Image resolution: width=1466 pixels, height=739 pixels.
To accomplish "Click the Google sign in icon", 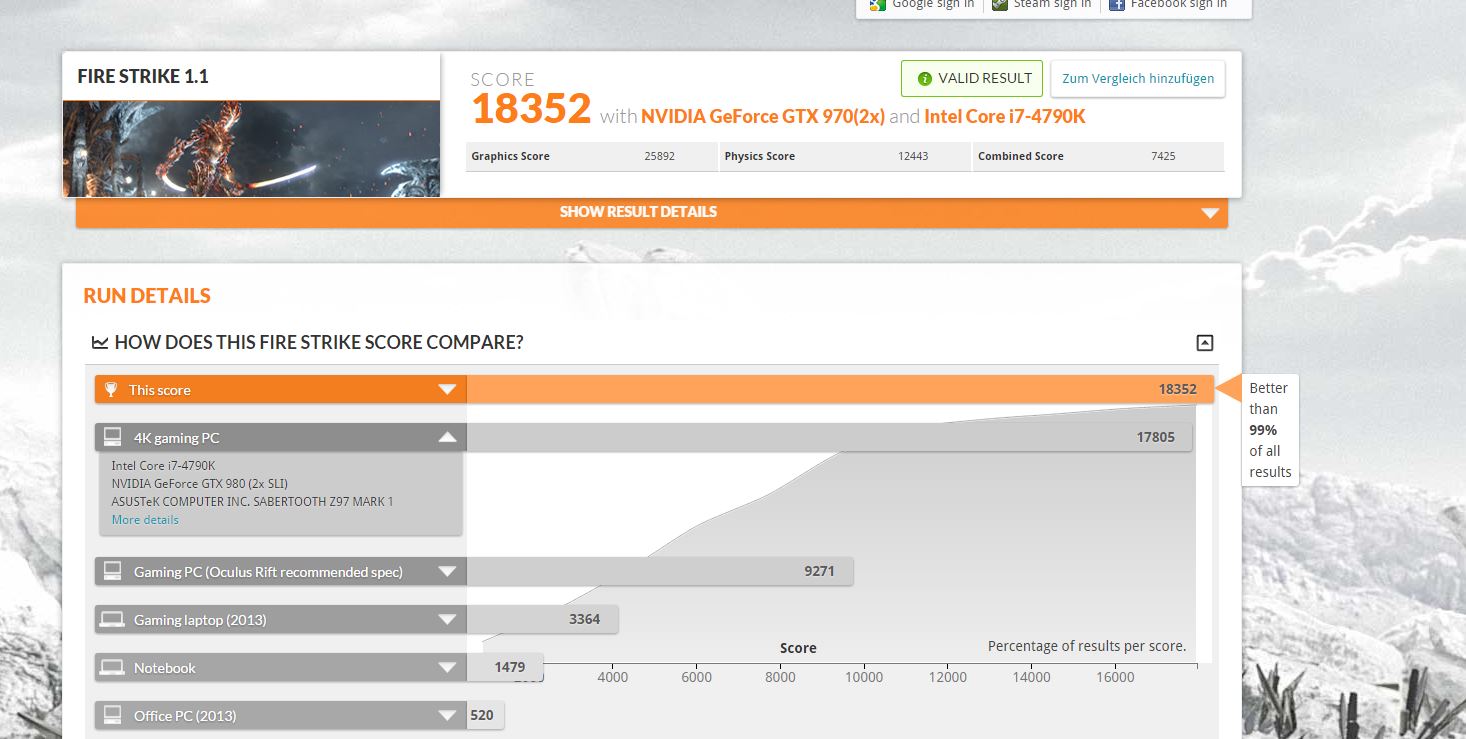I will pos(877,4).
